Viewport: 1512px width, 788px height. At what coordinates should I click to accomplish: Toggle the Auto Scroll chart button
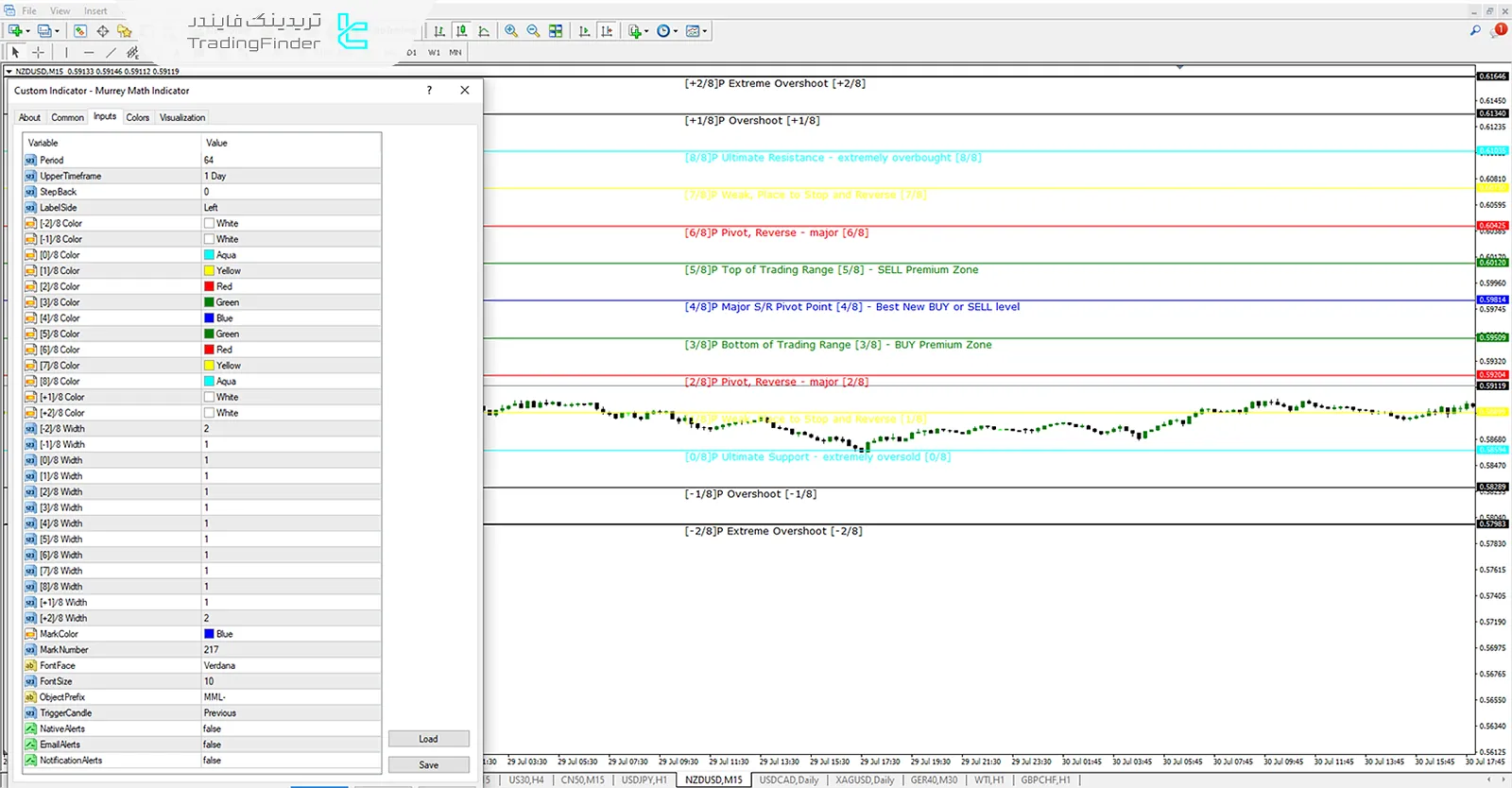coord(584,31)
